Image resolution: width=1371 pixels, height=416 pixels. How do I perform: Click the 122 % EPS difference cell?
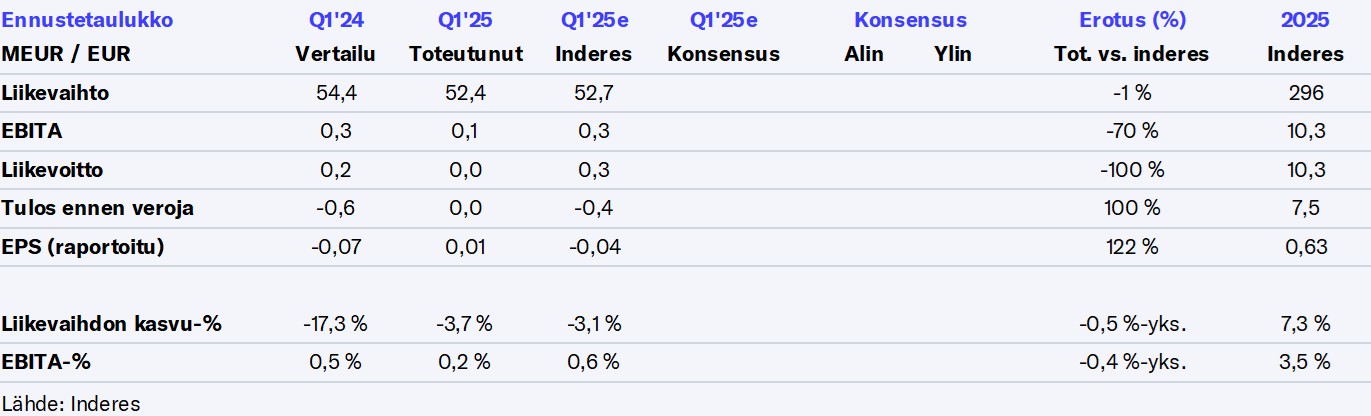1133,247
